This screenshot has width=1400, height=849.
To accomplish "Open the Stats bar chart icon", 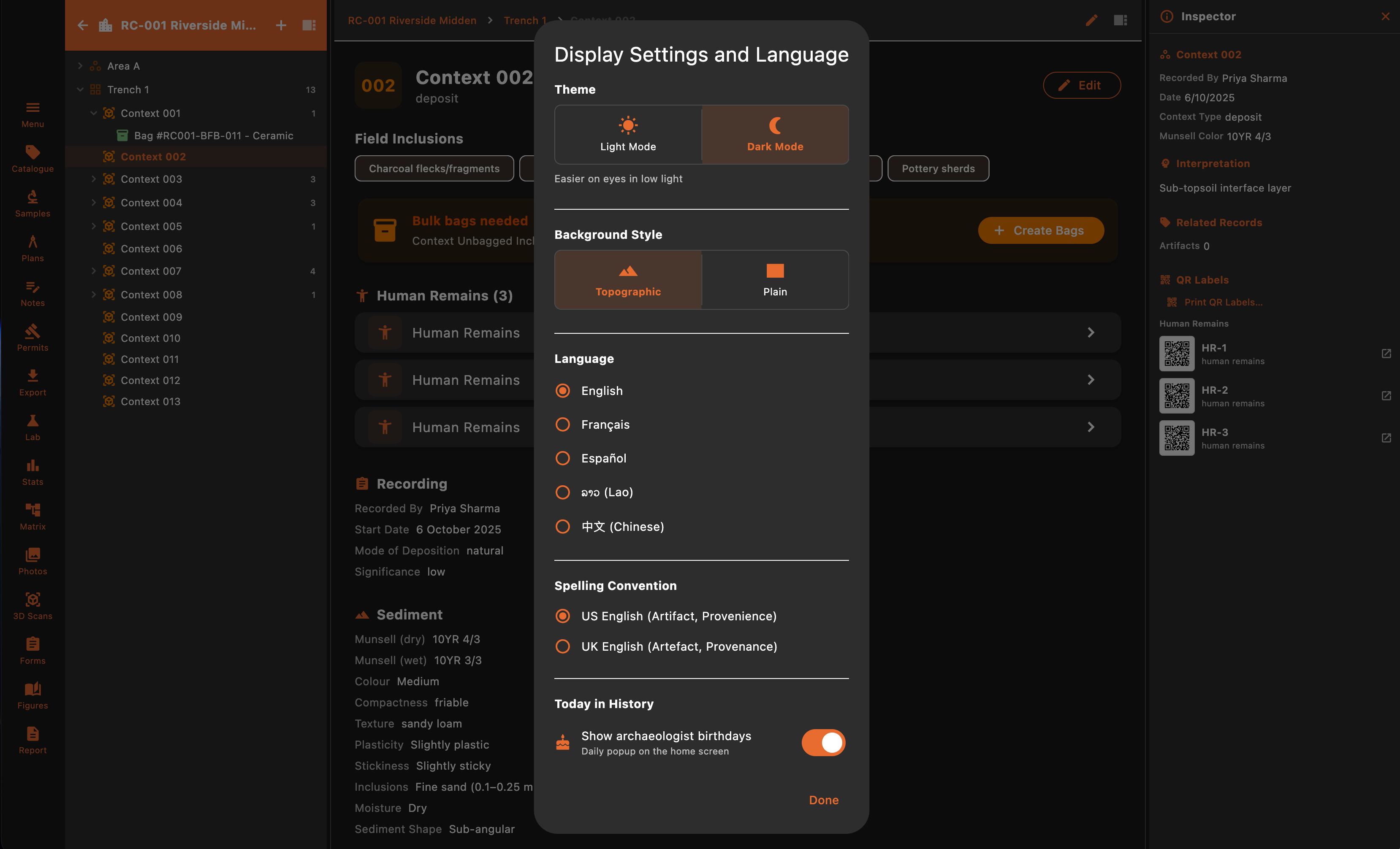I will 33,472.
